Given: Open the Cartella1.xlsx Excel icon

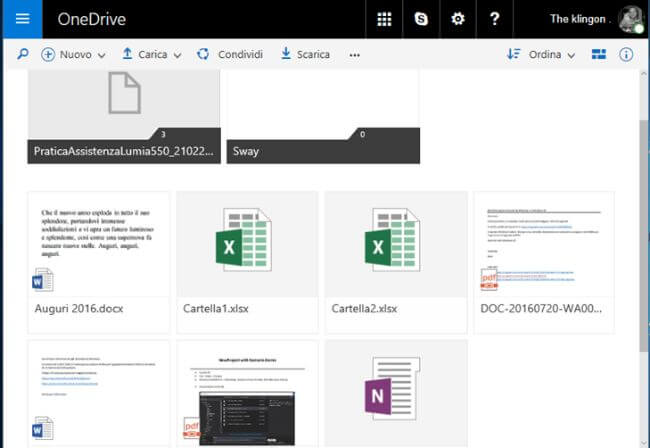Looking at the screenshot, I should [244, 240].
